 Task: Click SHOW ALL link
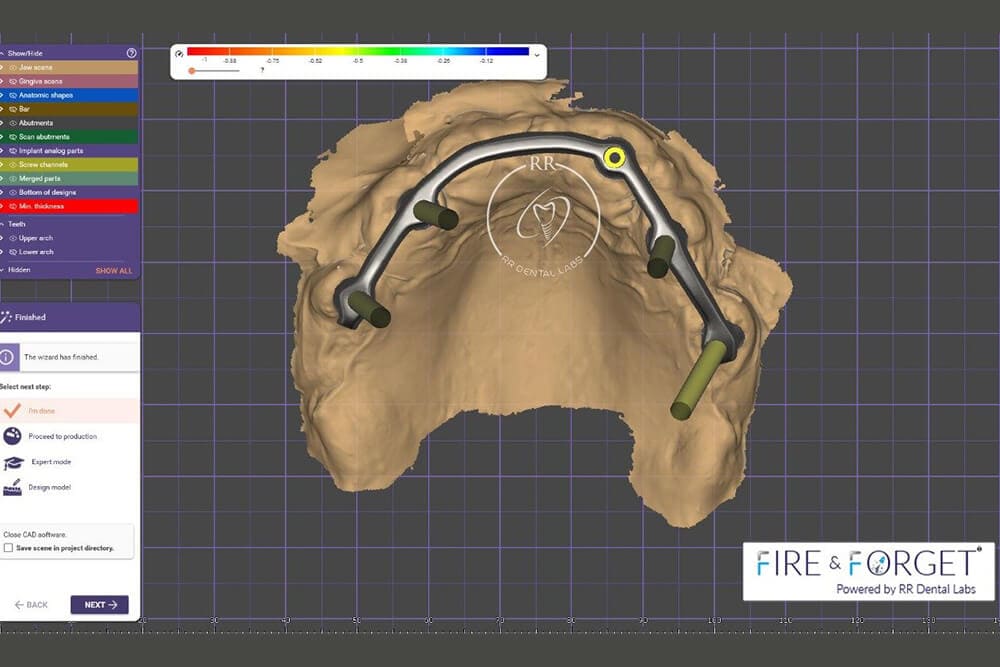(113, 271)
